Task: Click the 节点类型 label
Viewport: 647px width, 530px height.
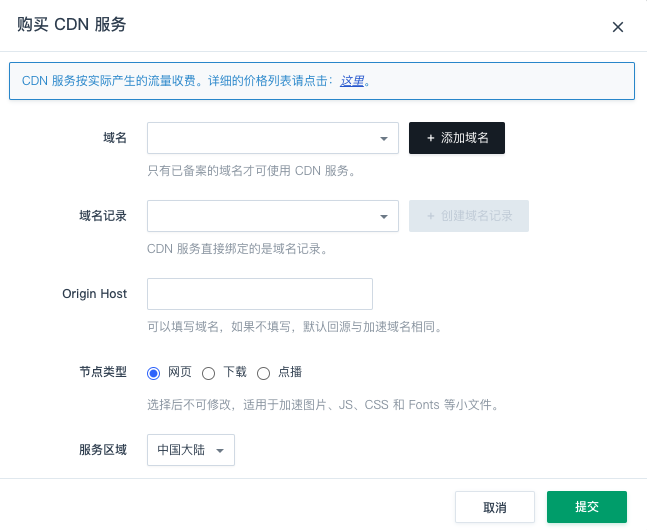Action: tap(103, 372)
